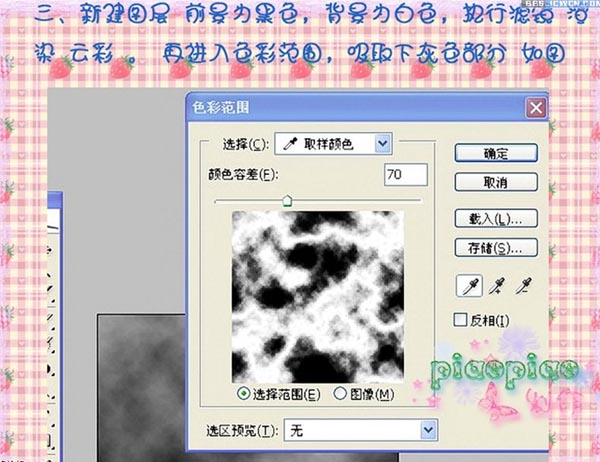Click the 颜色容差 field showing 70
This screenshot has height=462, width=600.
pyautogui.click(x=405, y=175)
